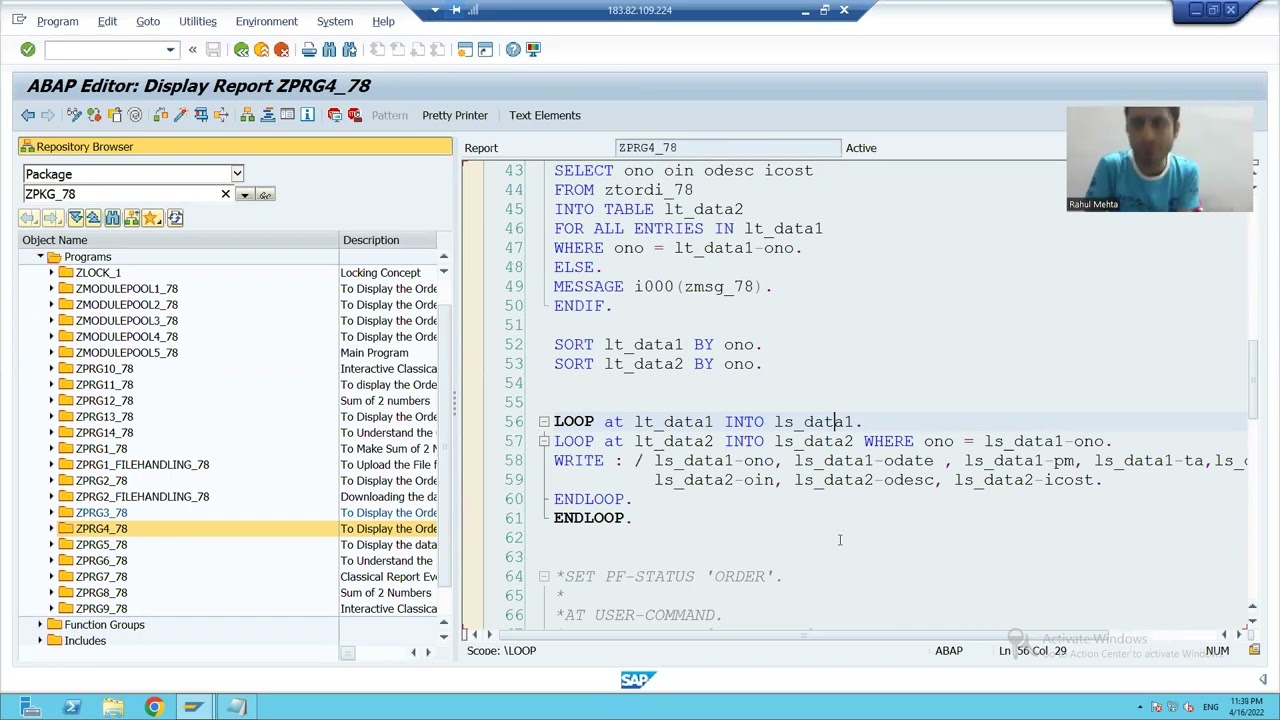Collapse the LOOP block at line 57
Screen dimensions: 1280x720
[543, 441]
